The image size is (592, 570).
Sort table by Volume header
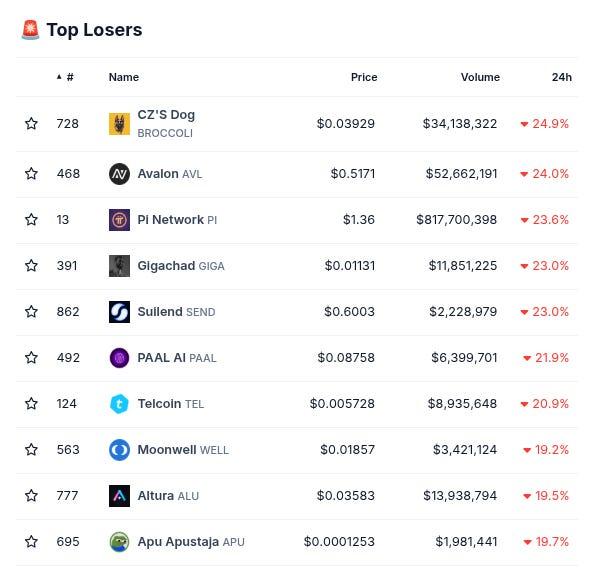click(480, 77)
